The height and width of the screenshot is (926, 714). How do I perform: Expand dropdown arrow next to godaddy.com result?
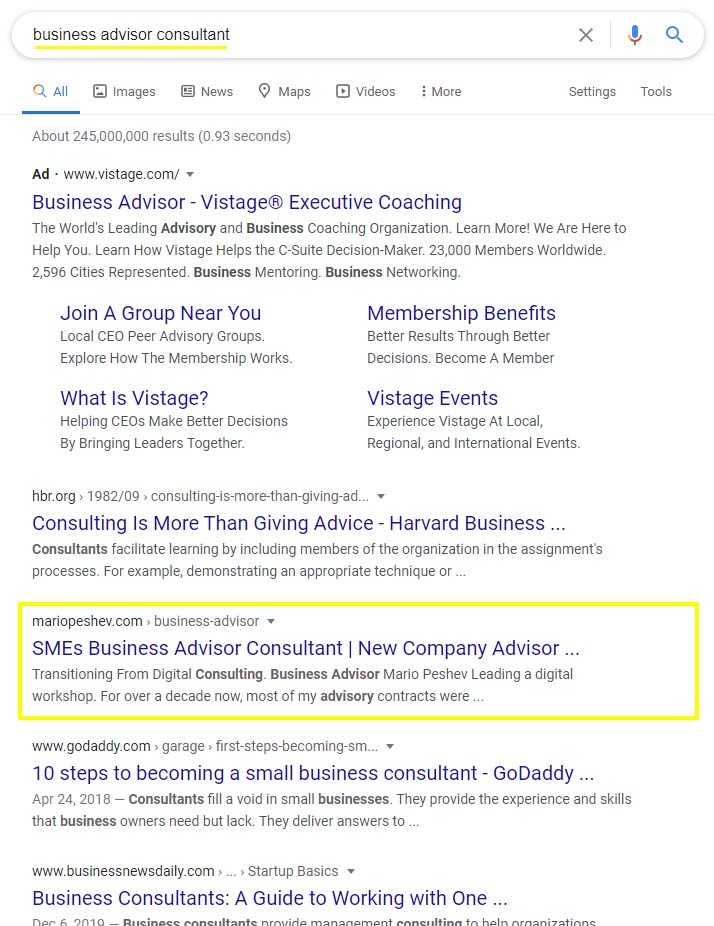click(x=390, y=746)
